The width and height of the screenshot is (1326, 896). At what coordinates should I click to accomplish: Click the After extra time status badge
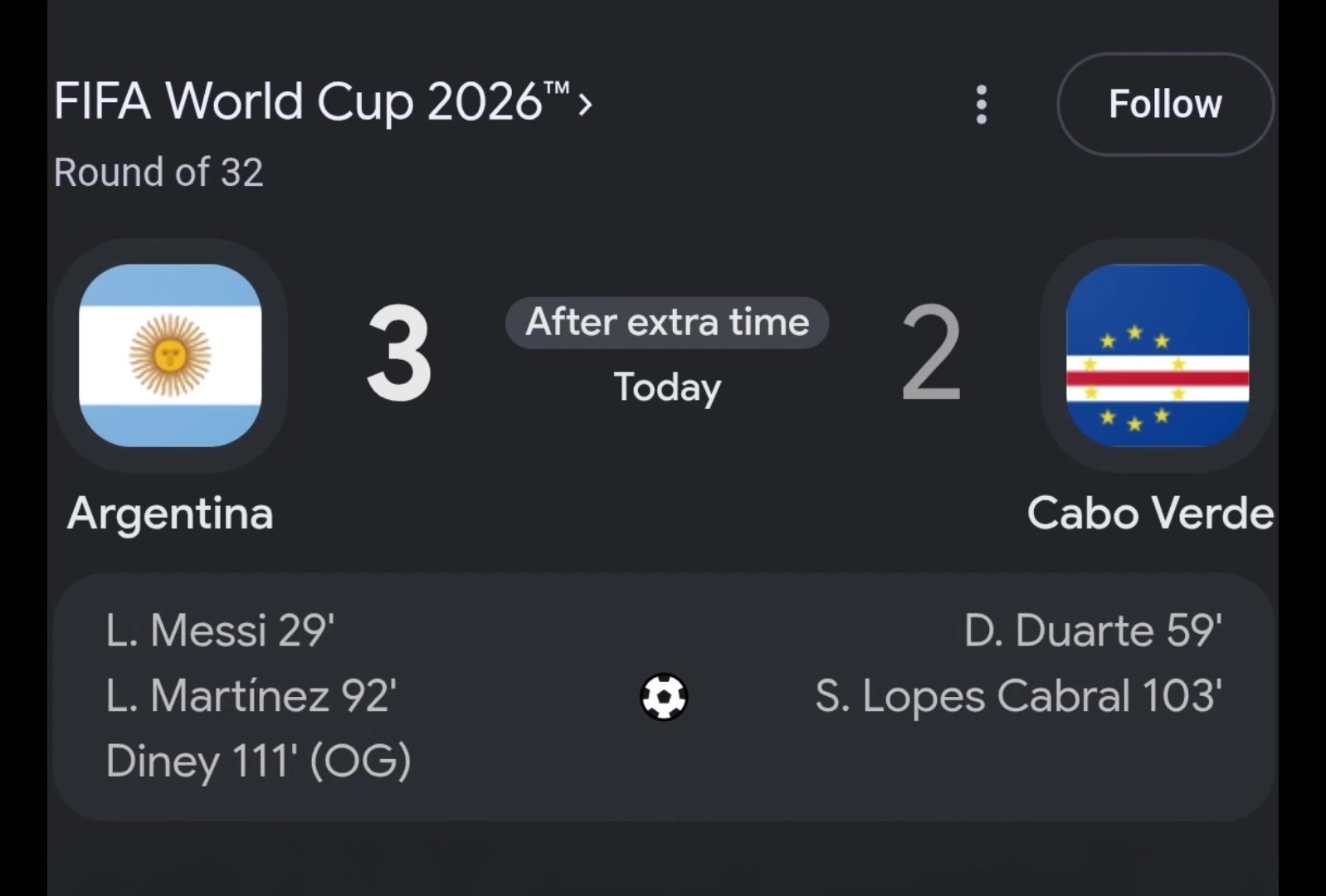point(667,323)
